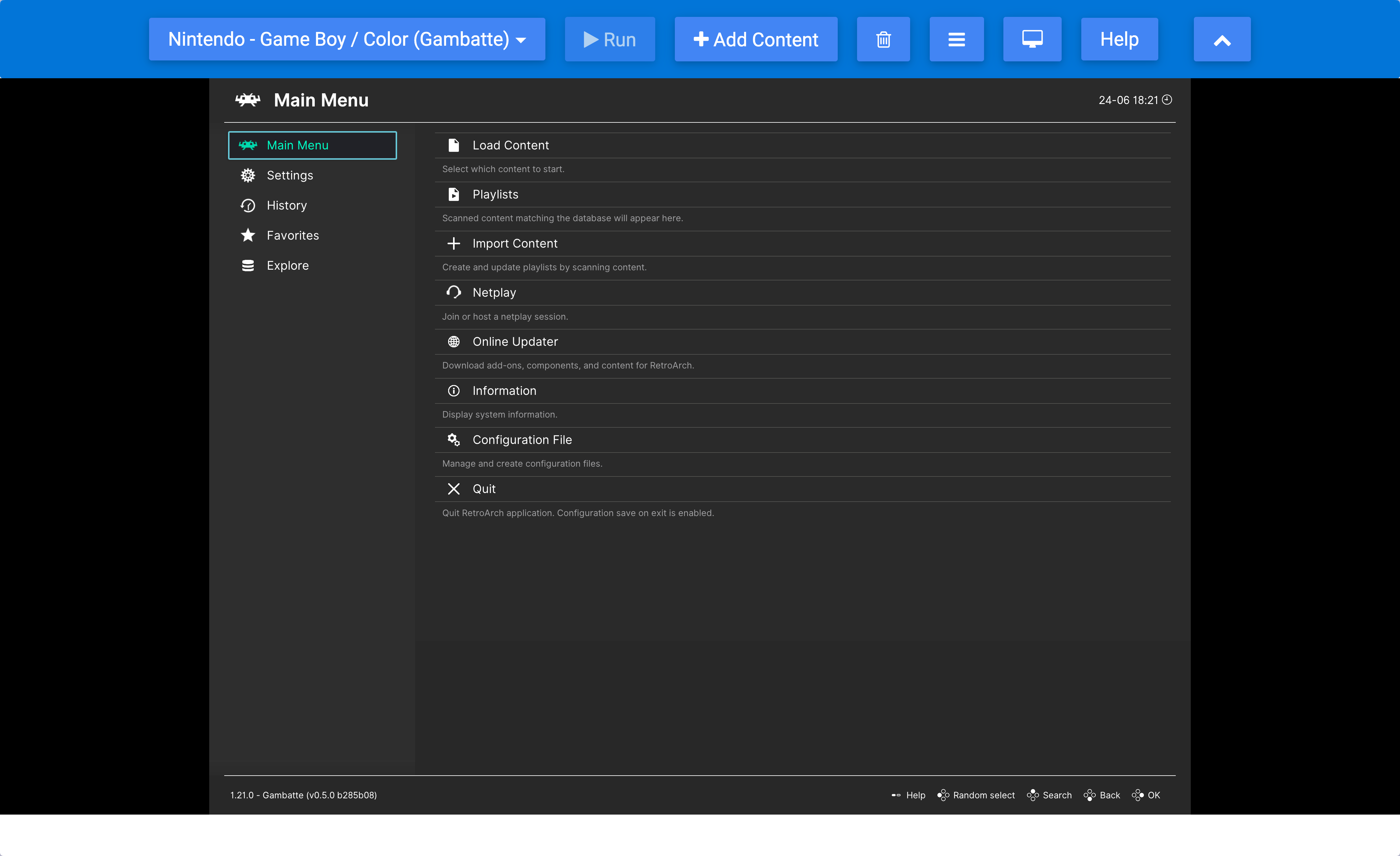The width and height of the screenshot is (1400, 856).
Task: Click the Settings gear icon in sidebar
Action: tap(248, 175)
